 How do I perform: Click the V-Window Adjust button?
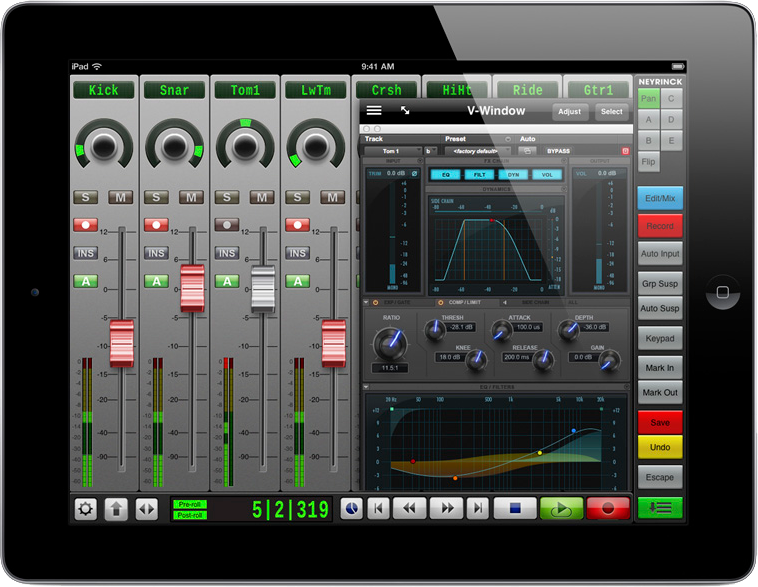569,112
